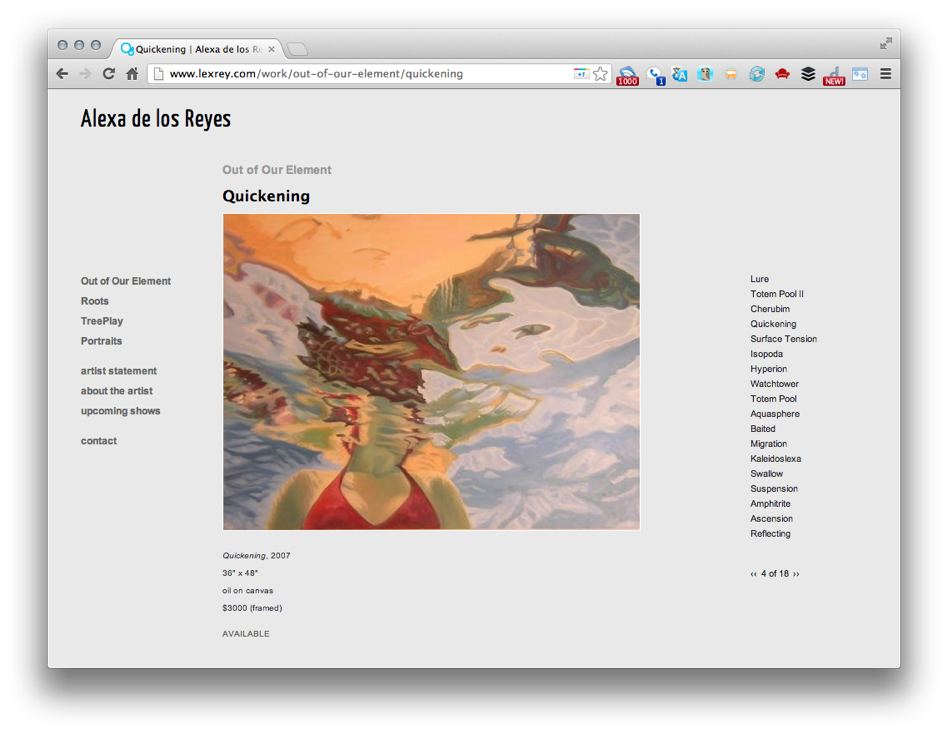Image resolution: width=948 pixels, height=734 pixels.
Task: Open the Lure painting
Action: pyautogui.click(x=759, y=279)
